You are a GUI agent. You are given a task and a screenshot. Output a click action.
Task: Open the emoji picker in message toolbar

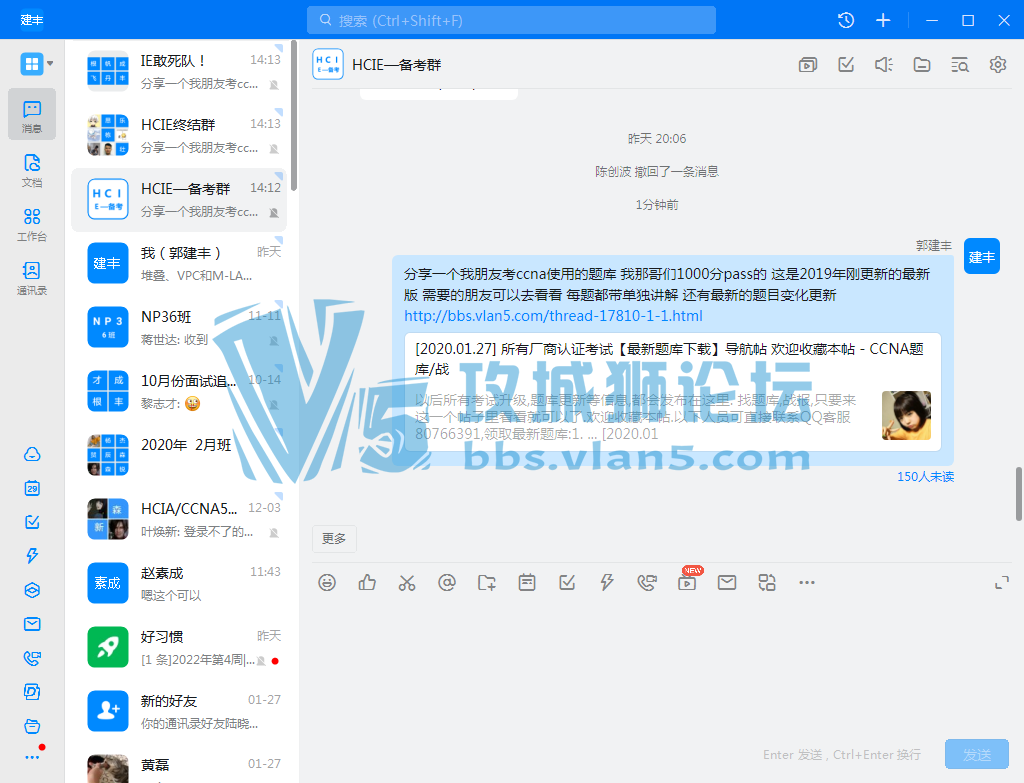tap(327, 582)
